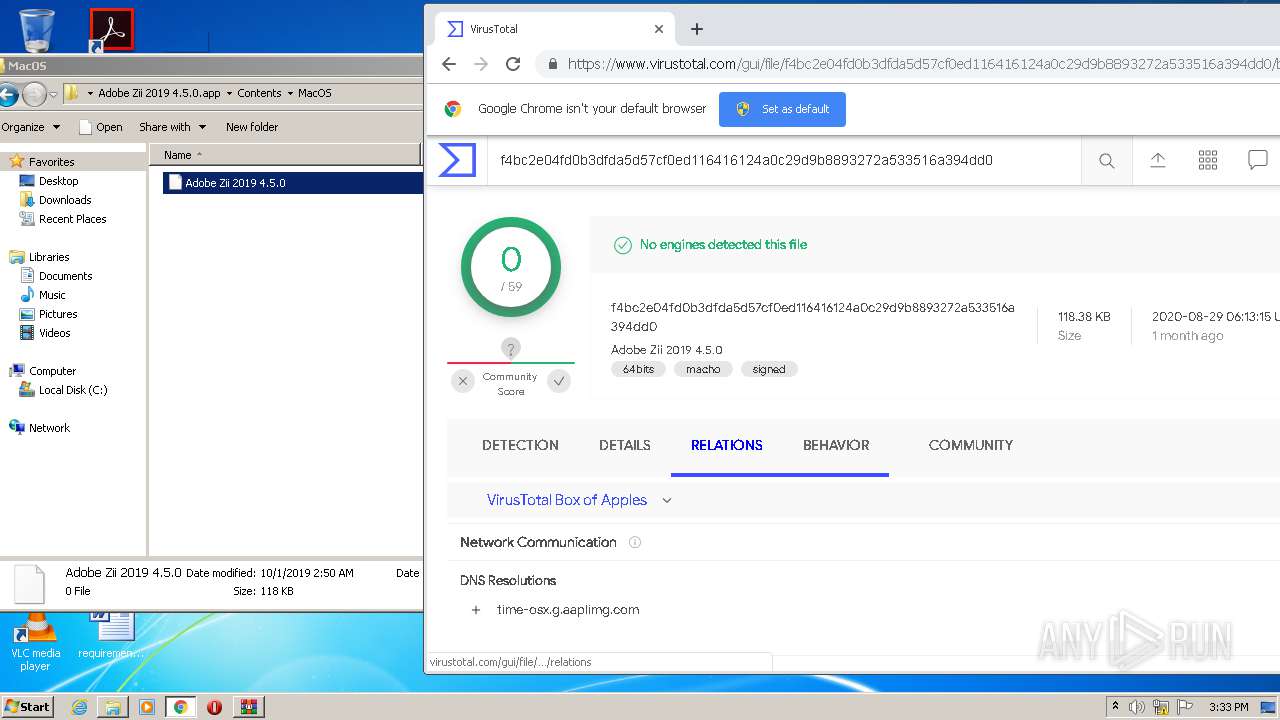Go back in Chrome
The width and height of the screenshot is (1280, 720).
(449, 64)
